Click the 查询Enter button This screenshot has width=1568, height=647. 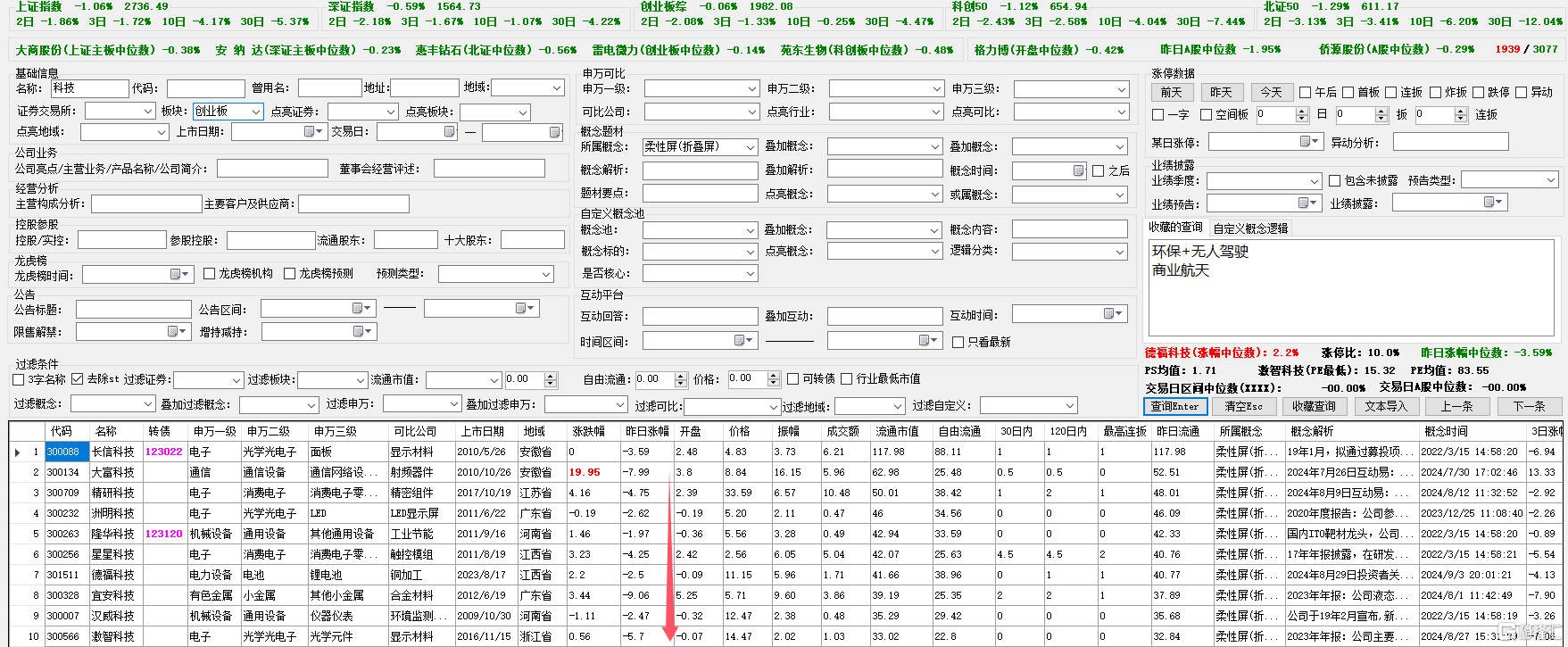(1175, 406)
